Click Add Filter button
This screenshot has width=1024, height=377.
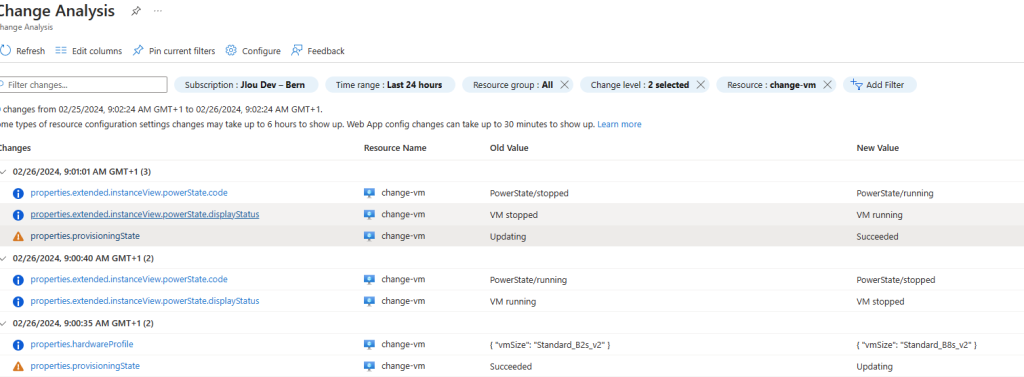(x=880, y=85)
